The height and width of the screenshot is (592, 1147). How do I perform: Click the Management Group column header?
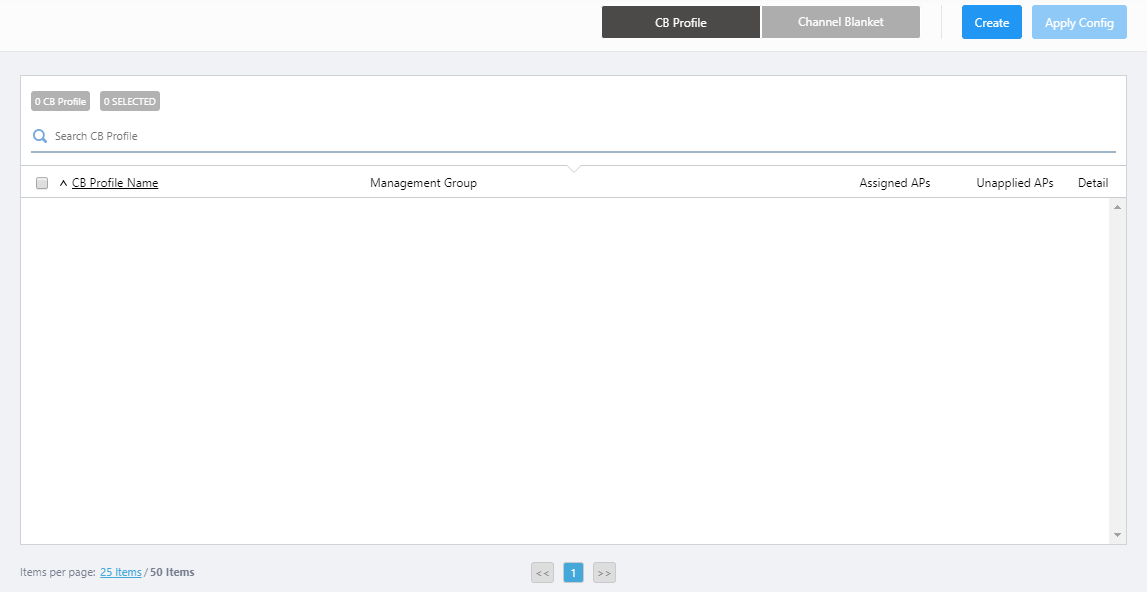(x=423, y=183)
